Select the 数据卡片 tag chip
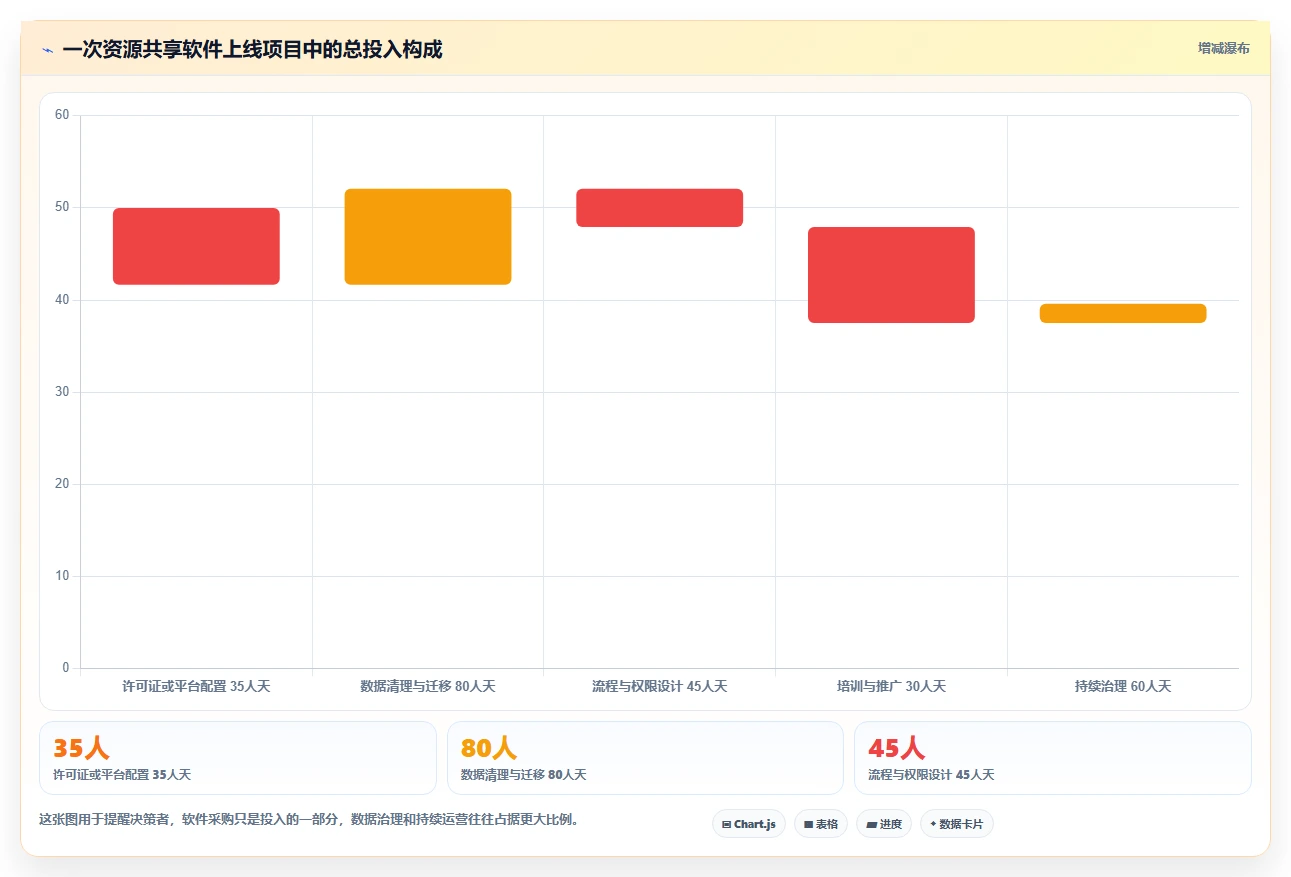 tap(957, 824)
